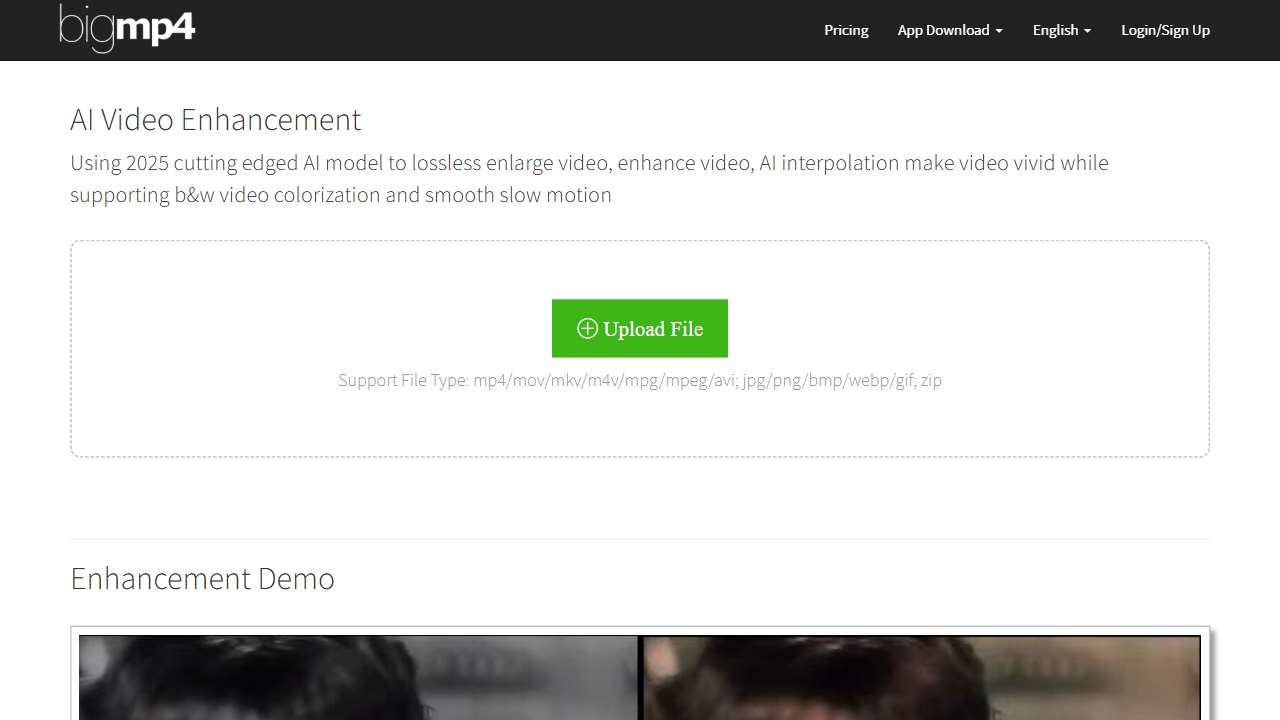Click the caret arrow next to App Download

999,31
